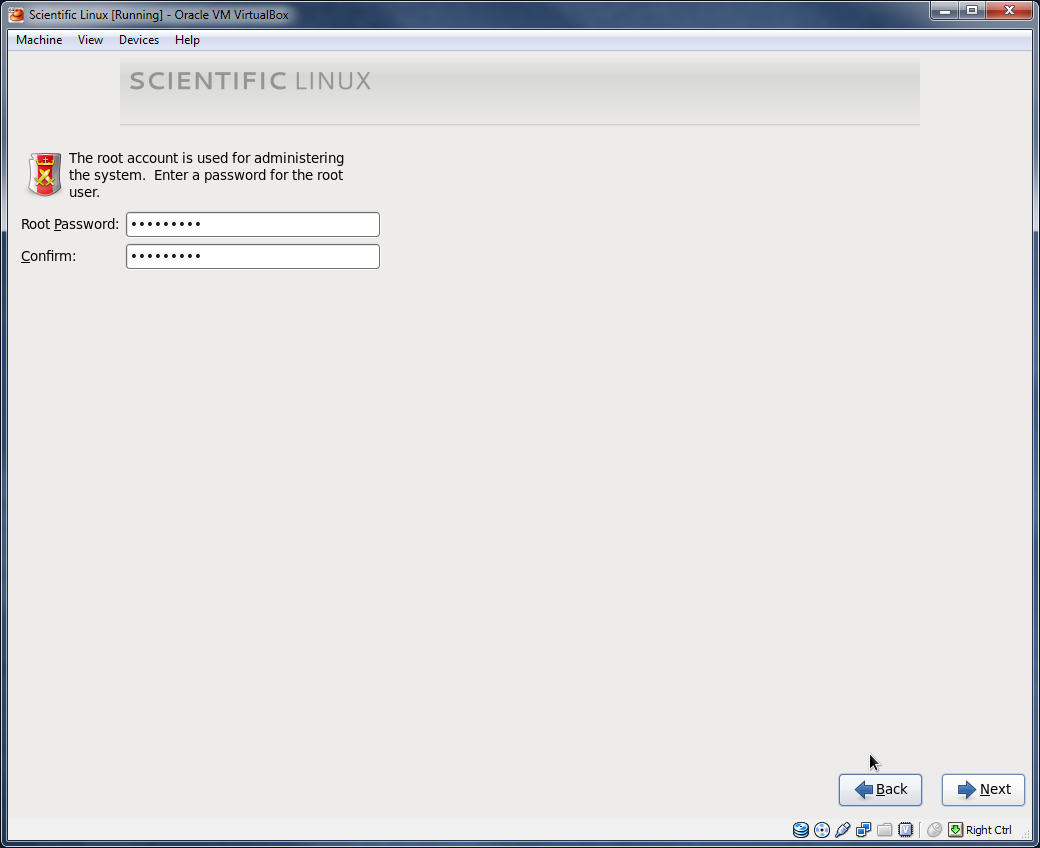Click the root account shield icon

pos(44,174)
